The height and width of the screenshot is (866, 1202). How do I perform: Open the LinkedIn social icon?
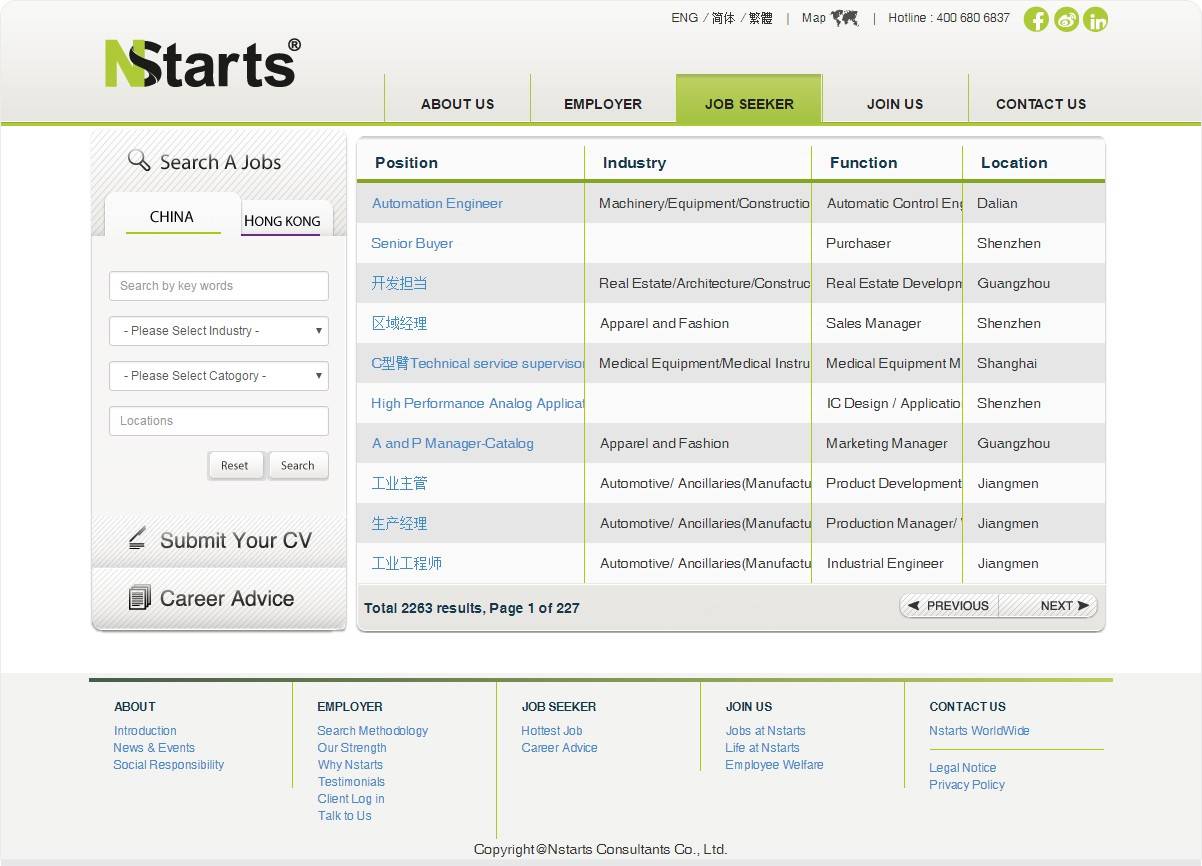click(x=1096, y=20)
